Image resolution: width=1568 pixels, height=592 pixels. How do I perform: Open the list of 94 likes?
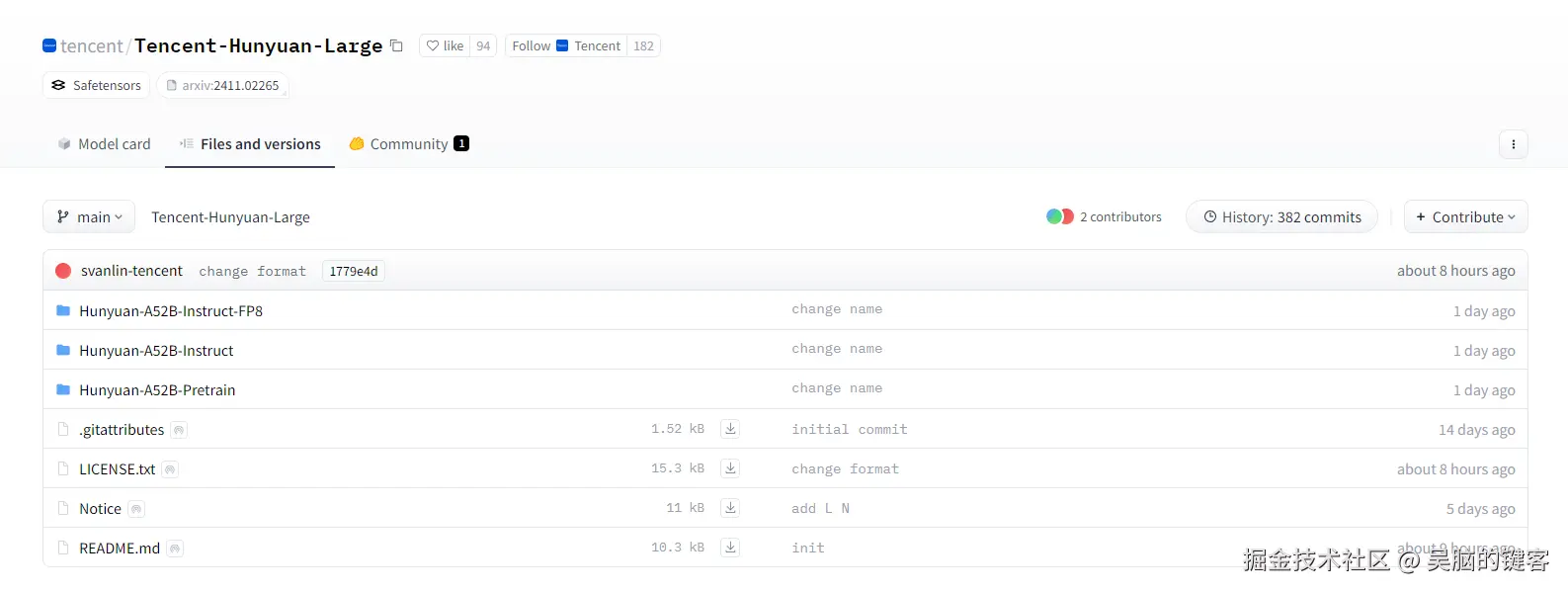[x=483, y=45]
